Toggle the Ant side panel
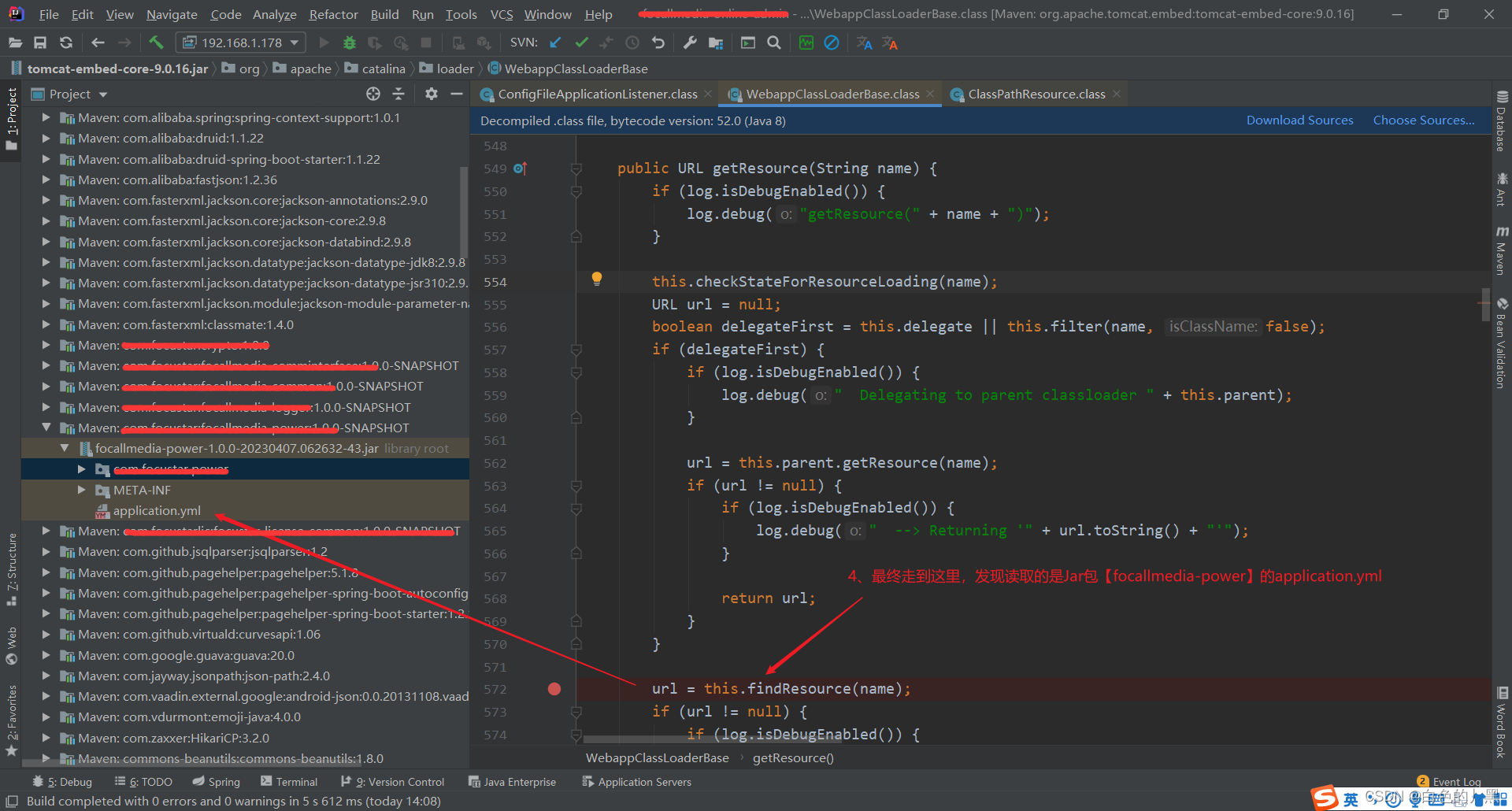The width and height of the screenshot is (1512, 811). coord(1501,190)
